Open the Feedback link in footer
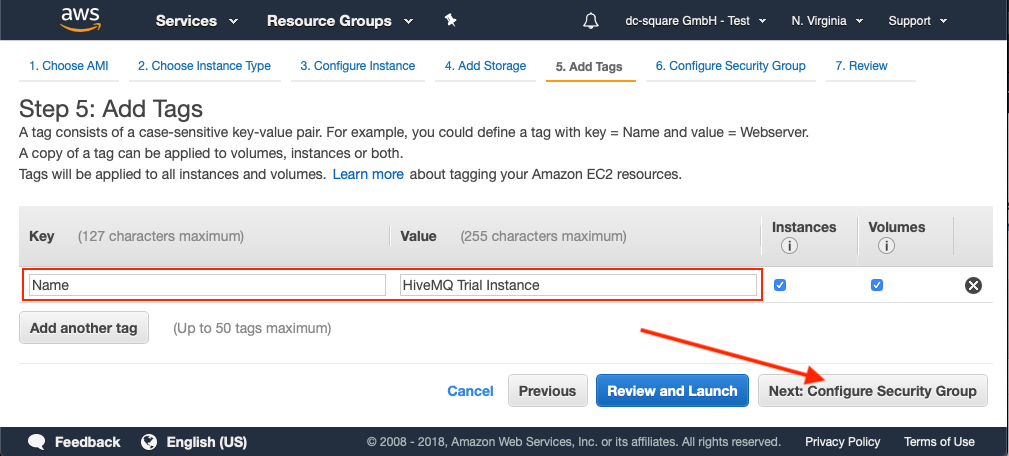The height and width of the screenshot is (456, 1009). pos(88,442)
